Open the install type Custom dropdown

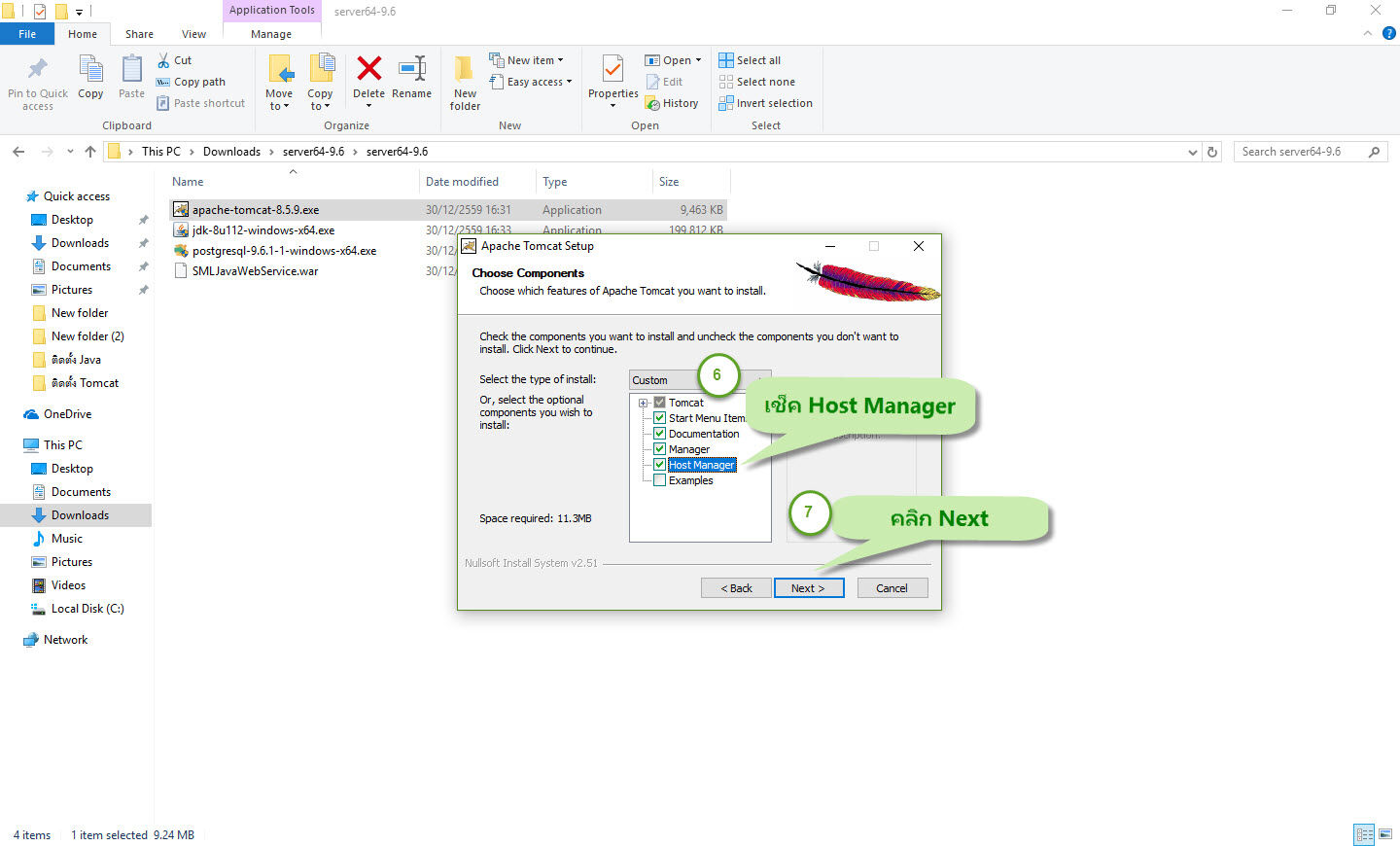(700, 380)
